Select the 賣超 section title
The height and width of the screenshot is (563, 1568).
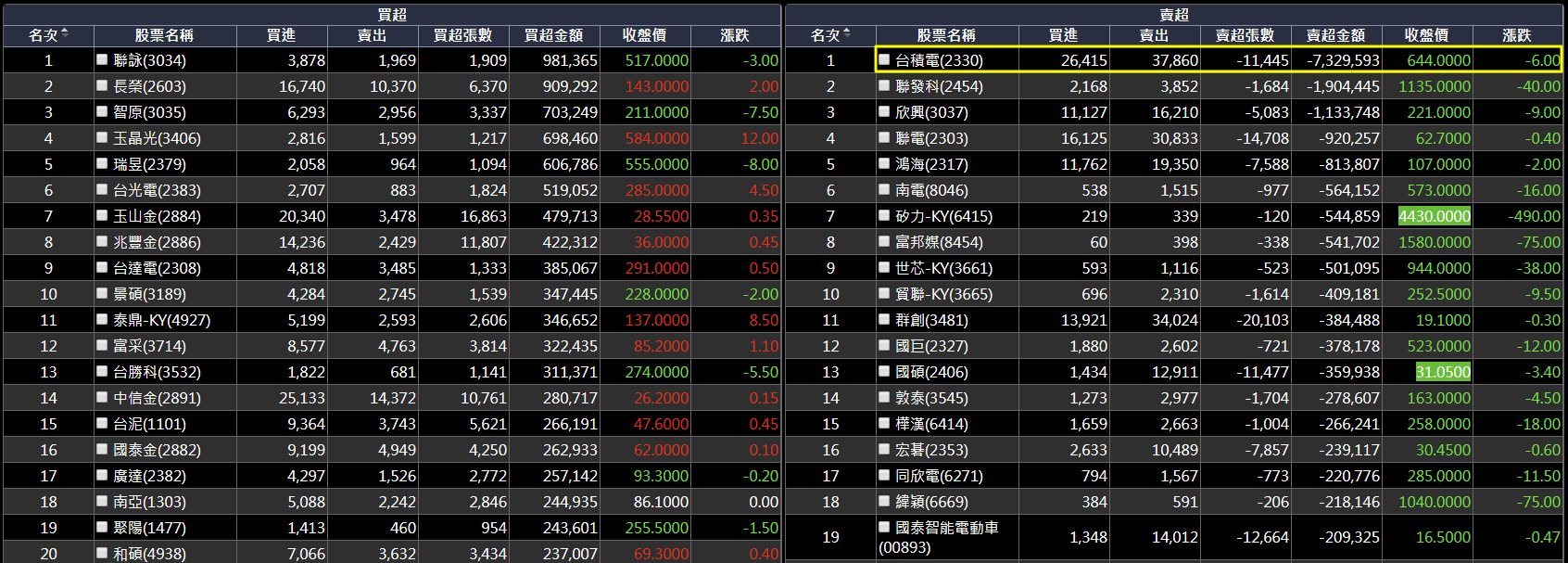coord(1174,15)
